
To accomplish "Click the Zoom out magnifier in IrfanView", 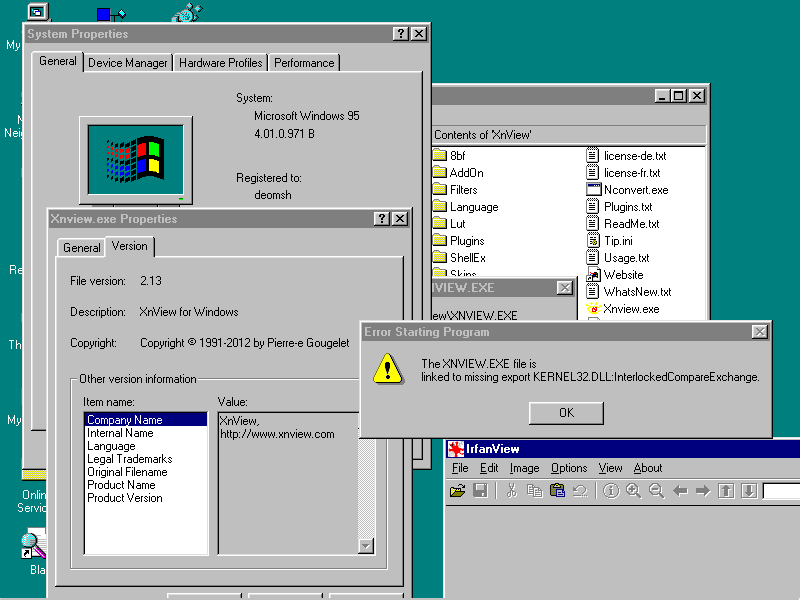I will click(657, 491).
